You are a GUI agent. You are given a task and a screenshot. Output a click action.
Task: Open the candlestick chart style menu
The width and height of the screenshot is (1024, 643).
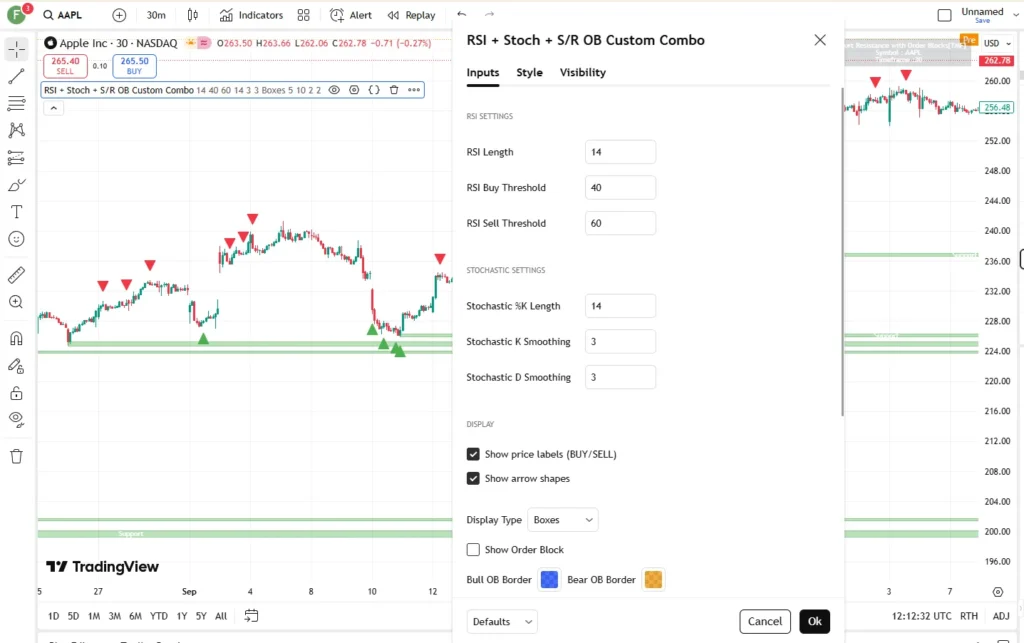tap(193, 15)
